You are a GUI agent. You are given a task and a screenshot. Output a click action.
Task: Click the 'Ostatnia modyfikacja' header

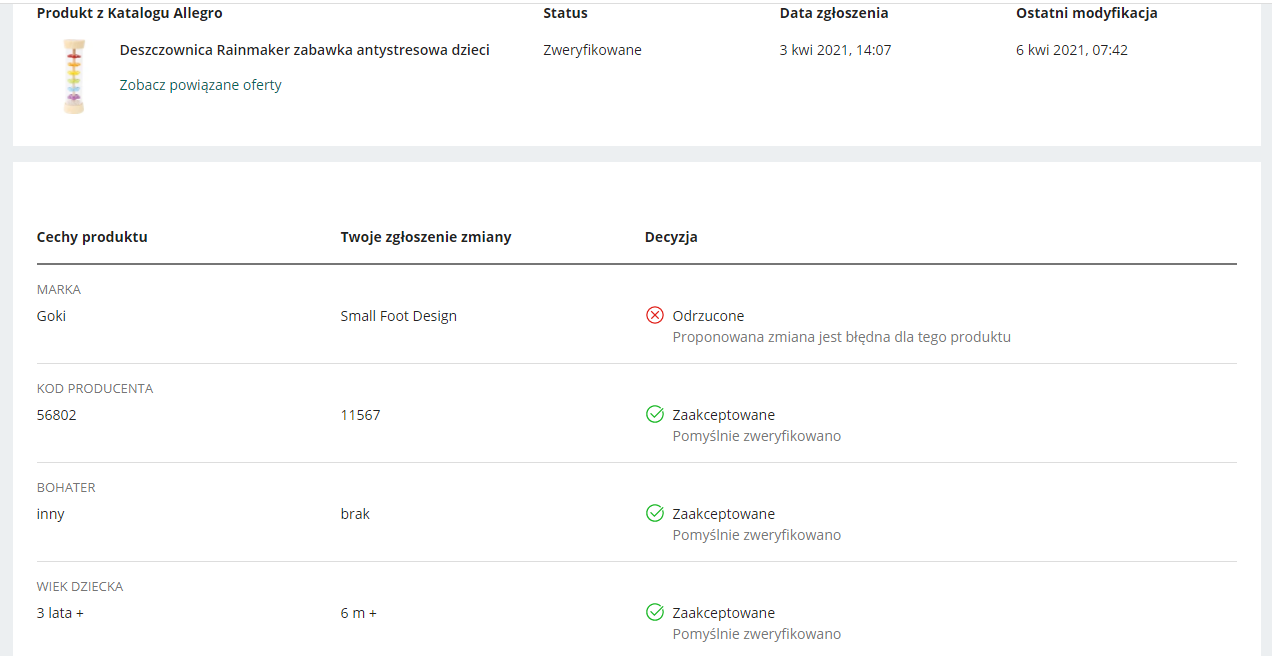coord(1086,13)
